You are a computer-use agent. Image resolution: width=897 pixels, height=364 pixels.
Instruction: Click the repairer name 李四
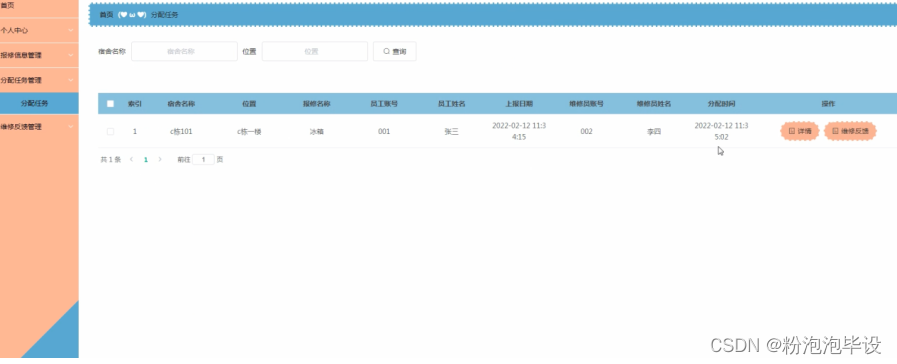point(654,131)
